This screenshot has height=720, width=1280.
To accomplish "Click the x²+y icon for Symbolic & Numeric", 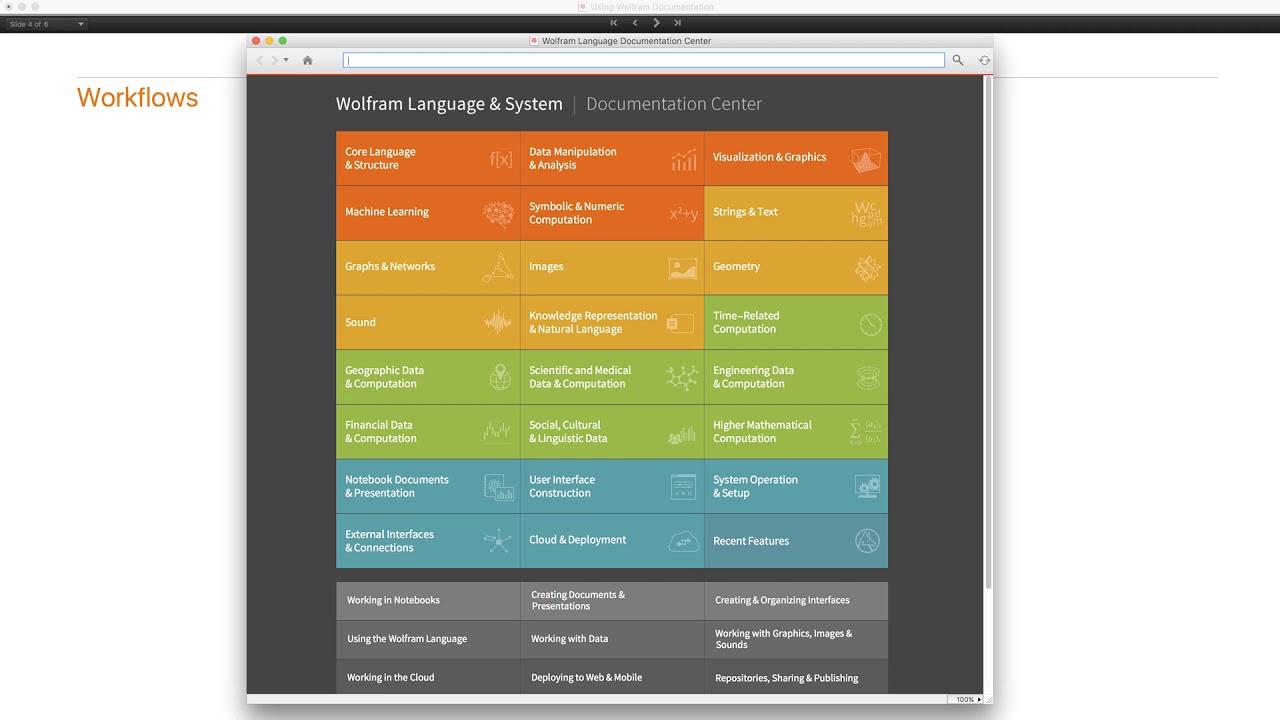I will pos(684,213).
